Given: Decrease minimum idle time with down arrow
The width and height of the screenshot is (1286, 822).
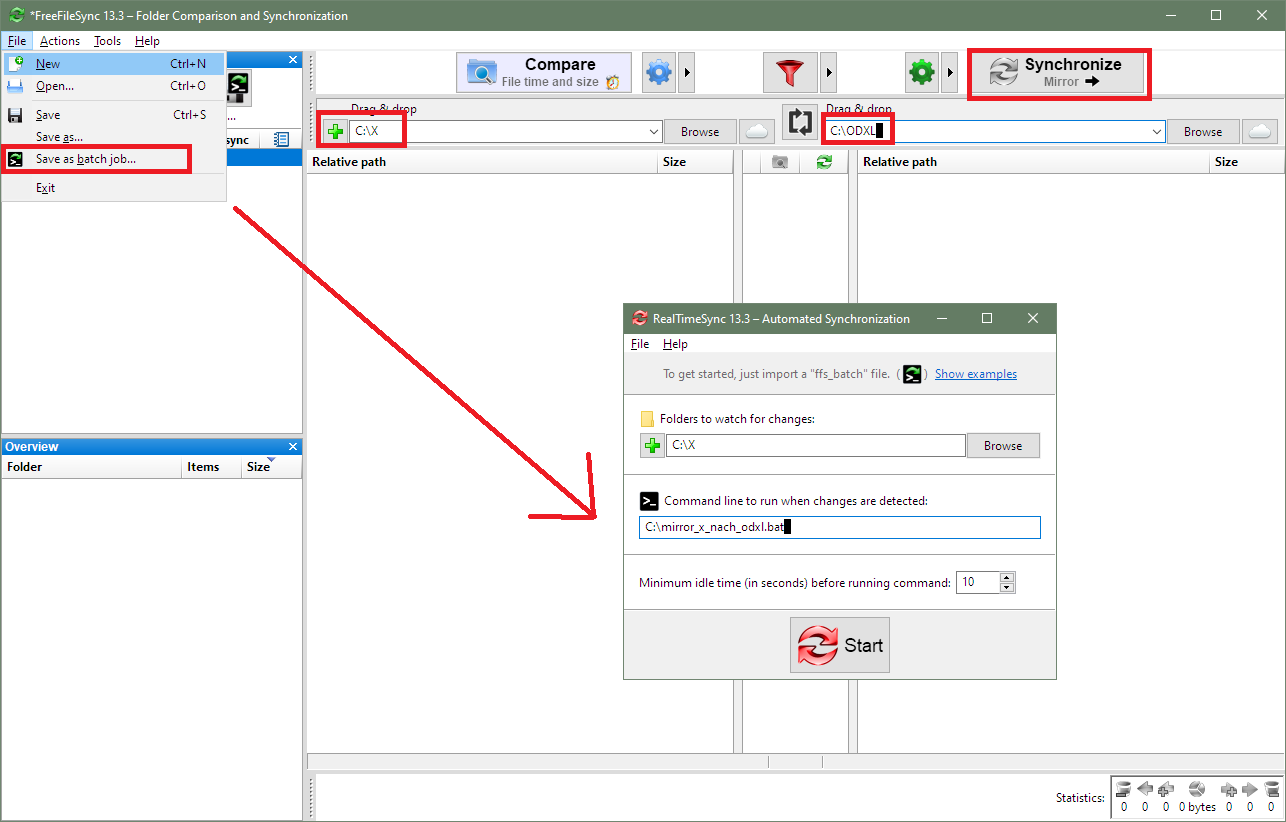Looking at the screenshot, I should coord(1008,588).
